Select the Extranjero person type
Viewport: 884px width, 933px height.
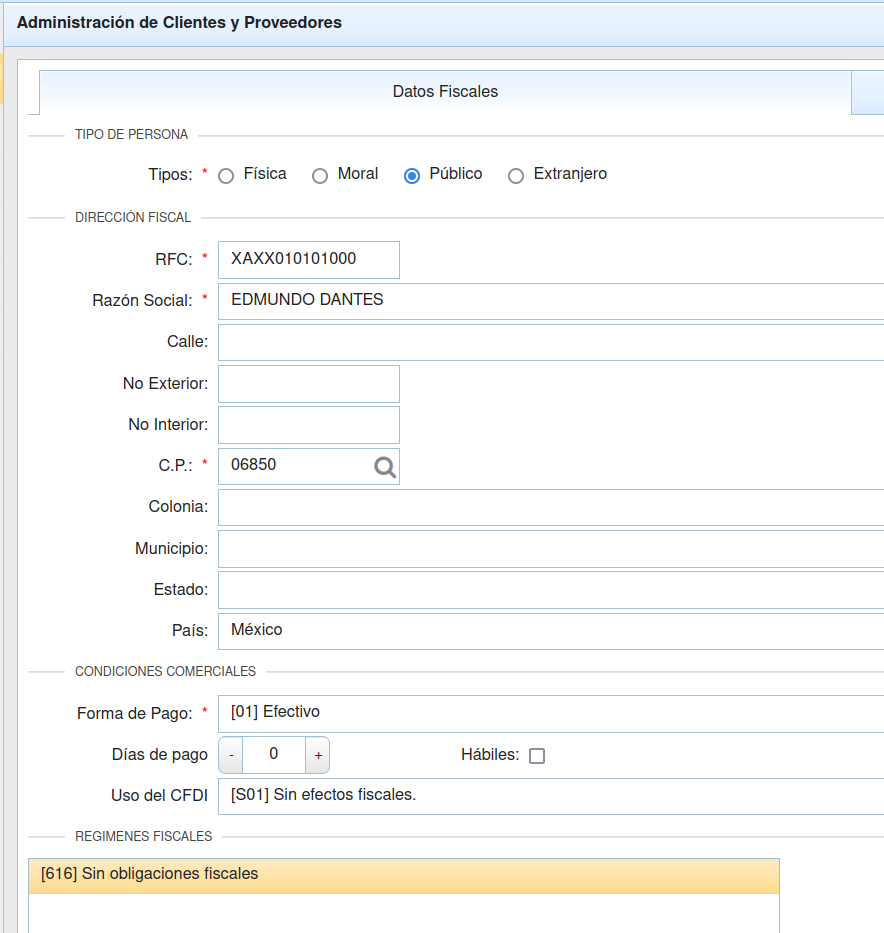coord(516,176)
